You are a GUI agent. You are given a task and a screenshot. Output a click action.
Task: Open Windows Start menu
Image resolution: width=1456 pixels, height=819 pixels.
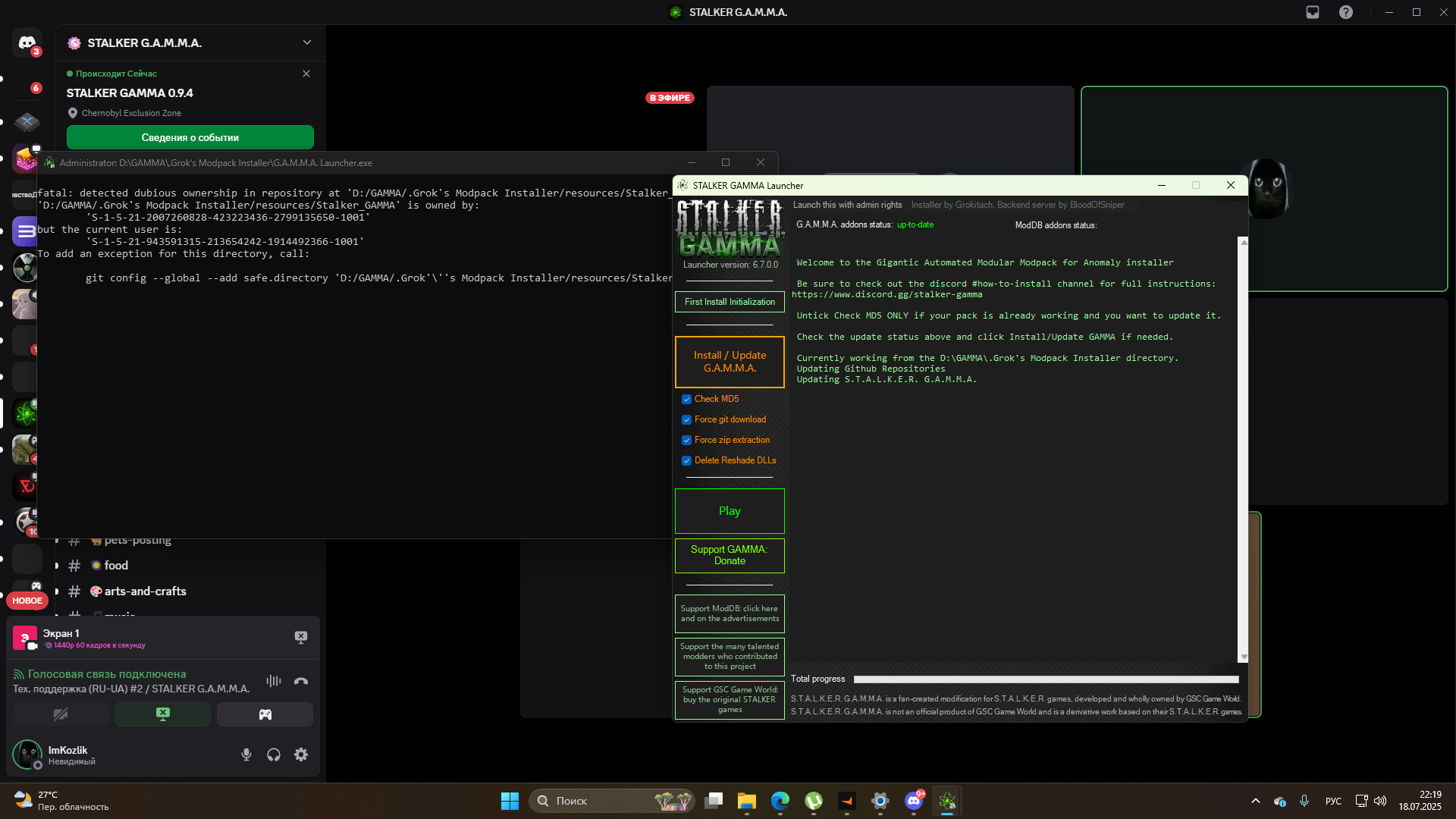(x=510, y=801)
